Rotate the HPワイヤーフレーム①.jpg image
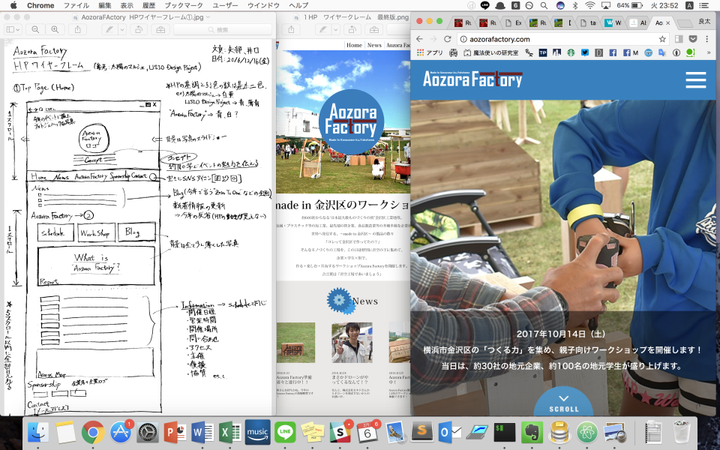720x450 pixels. pos(138,29)
